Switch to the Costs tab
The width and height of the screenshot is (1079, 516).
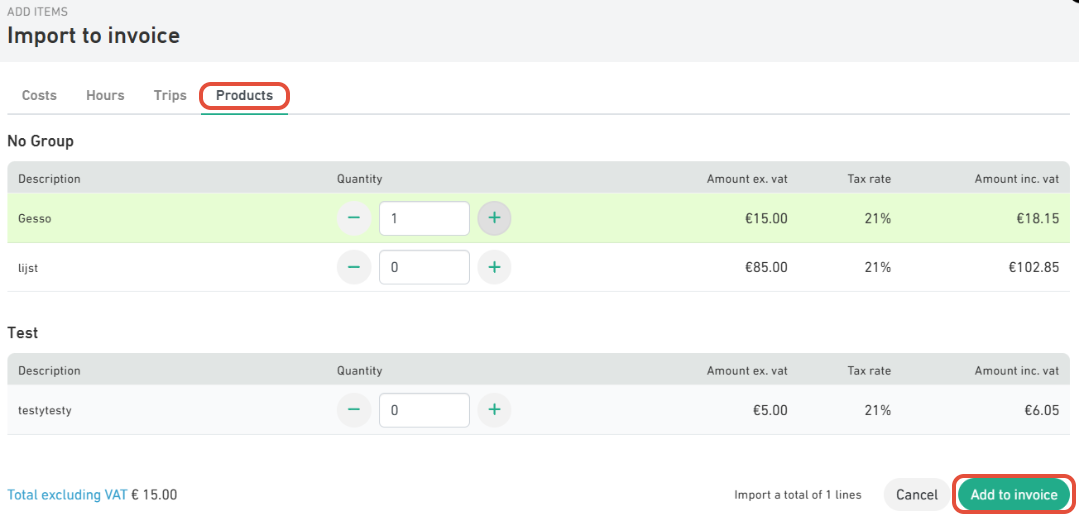tap(39, 96)
